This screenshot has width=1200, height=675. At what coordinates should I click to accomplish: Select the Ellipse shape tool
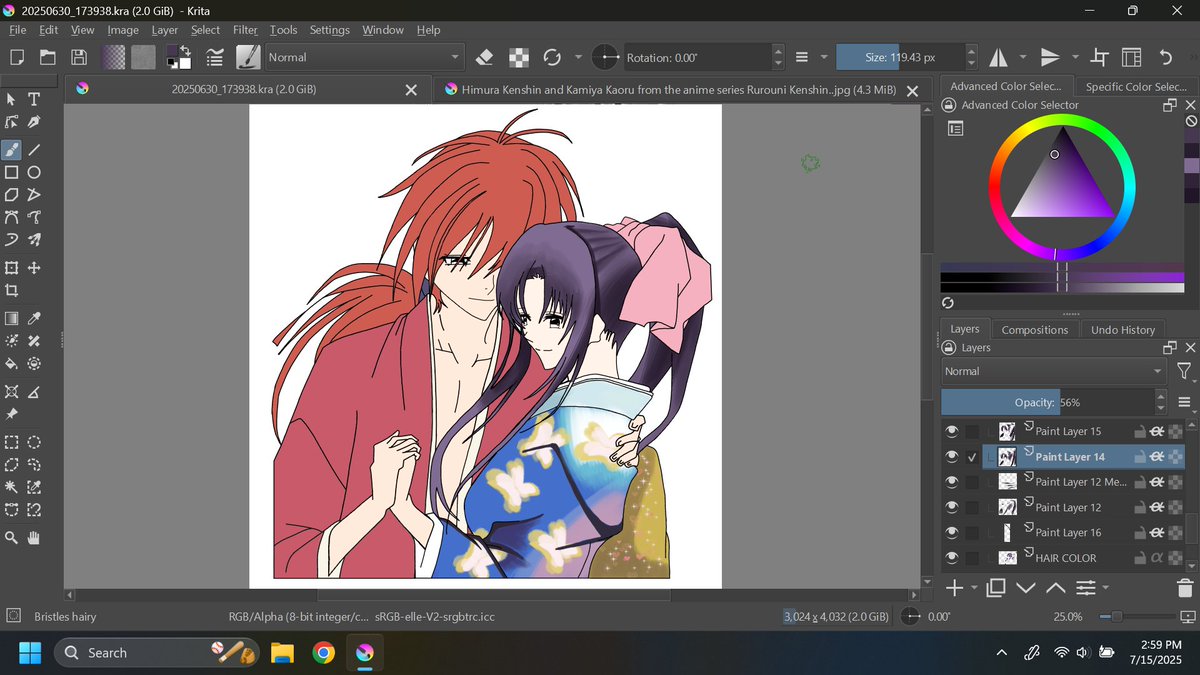34,172
